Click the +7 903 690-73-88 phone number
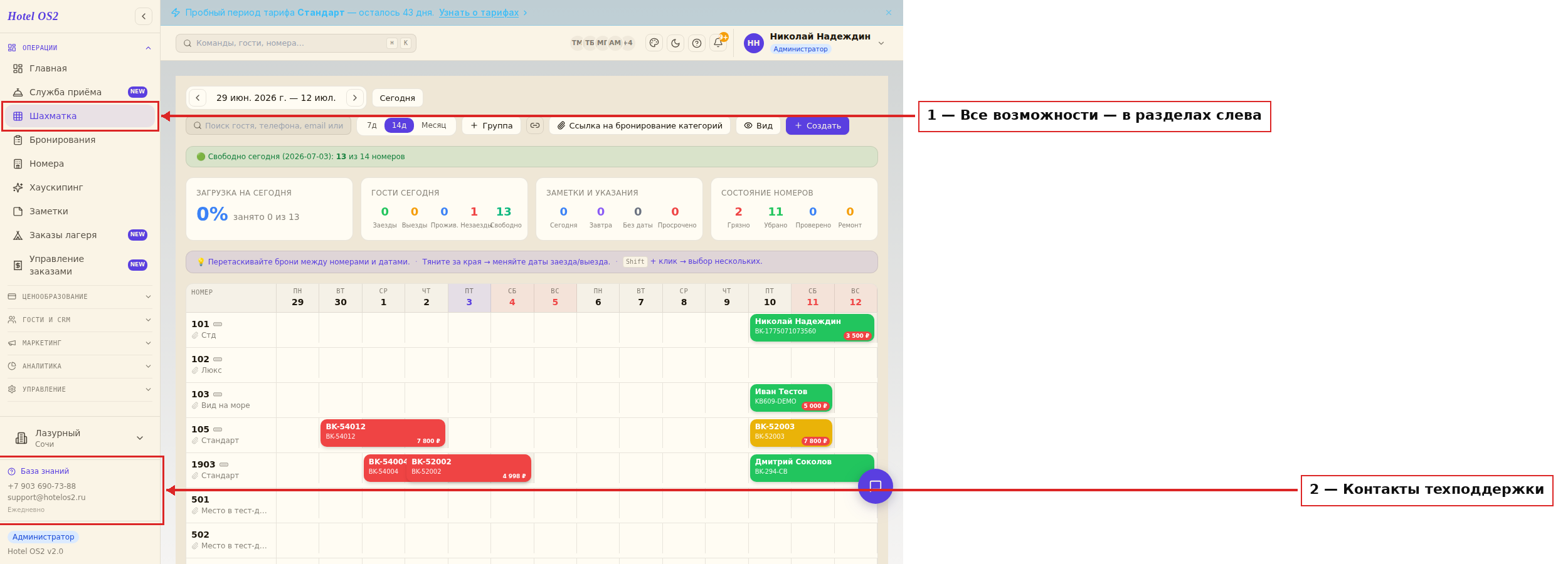Viewport: 1568px width, 564px height. click(x=41, y=486)
